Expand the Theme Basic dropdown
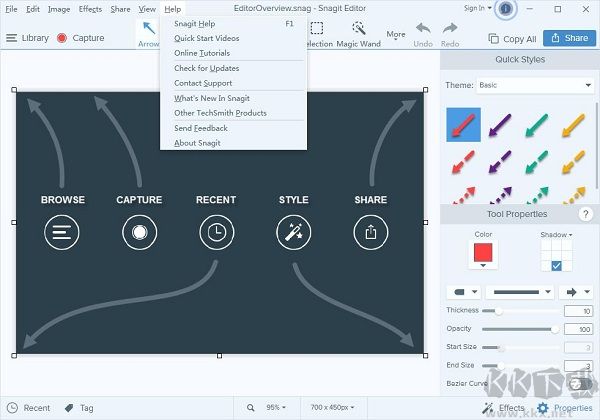Image resolution: width=600 pixels, height=420 pixels. click(535, 85)
